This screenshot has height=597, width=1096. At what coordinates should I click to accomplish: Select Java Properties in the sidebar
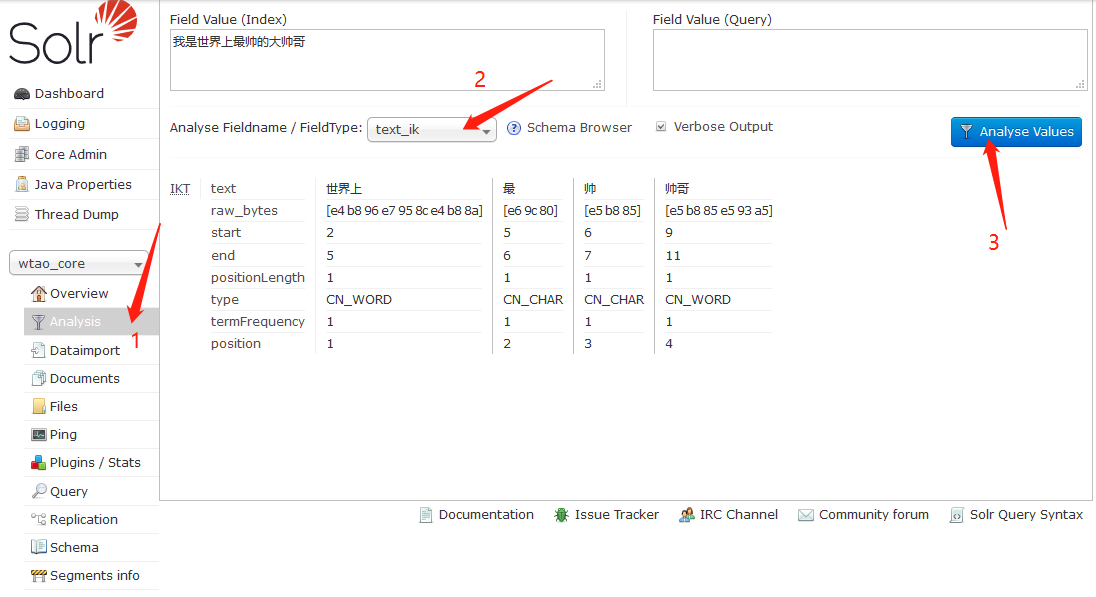pyautogui.click(x=83, y=185)
